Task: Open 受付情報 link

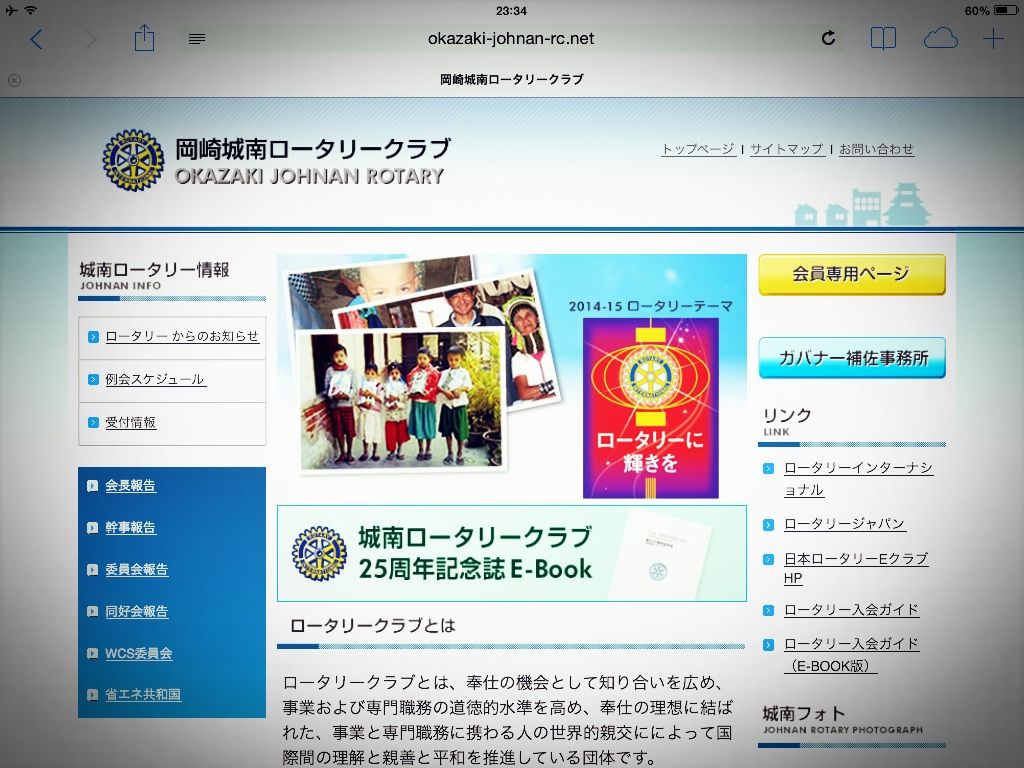Action: pyautogui.click(x=131, y=423)
